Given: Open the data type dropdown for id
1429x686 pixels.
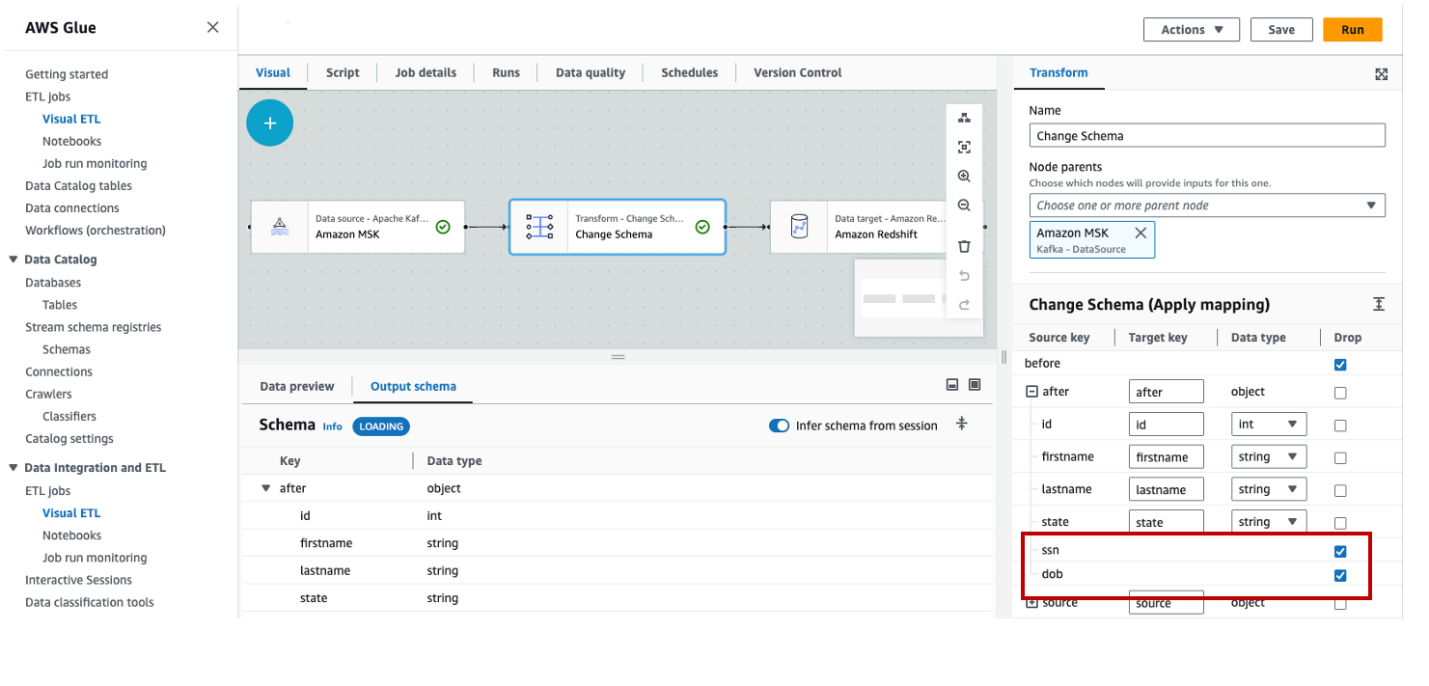Looking at the screenshot, I should pyautogui.click(x=1269, y=424).
